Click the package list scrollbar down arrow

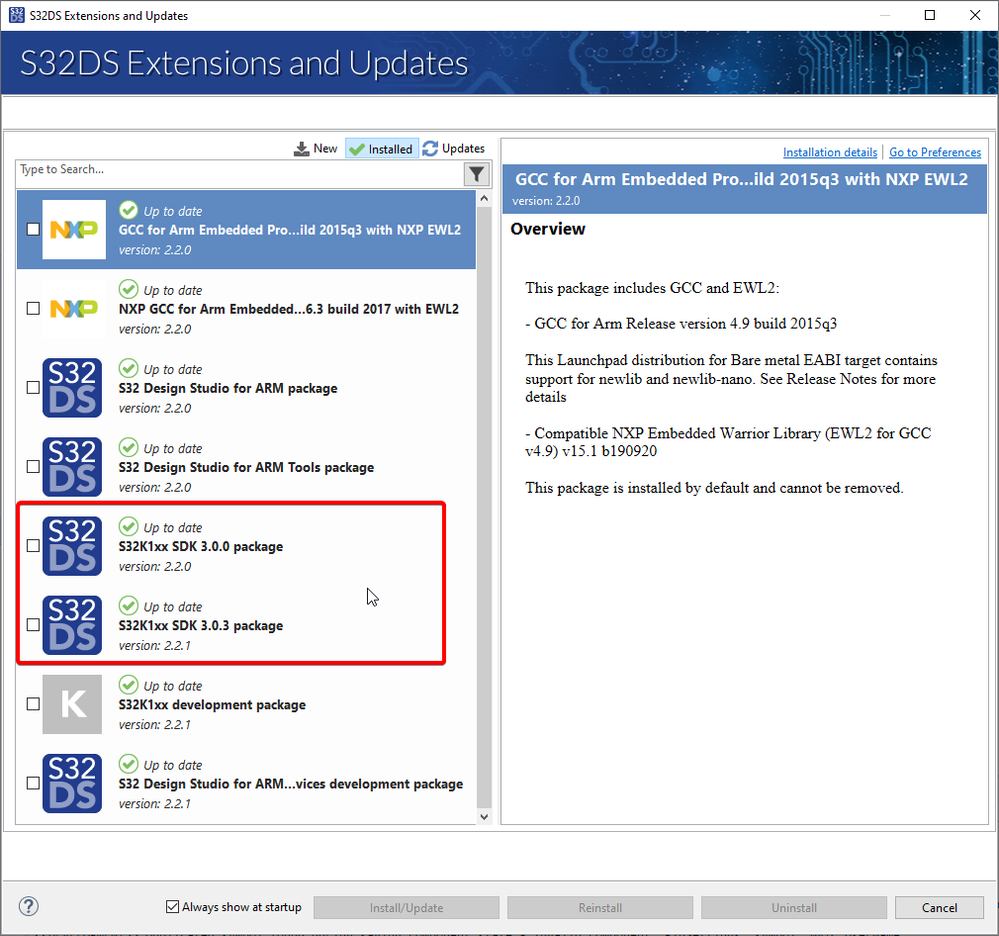pos(484,816)
